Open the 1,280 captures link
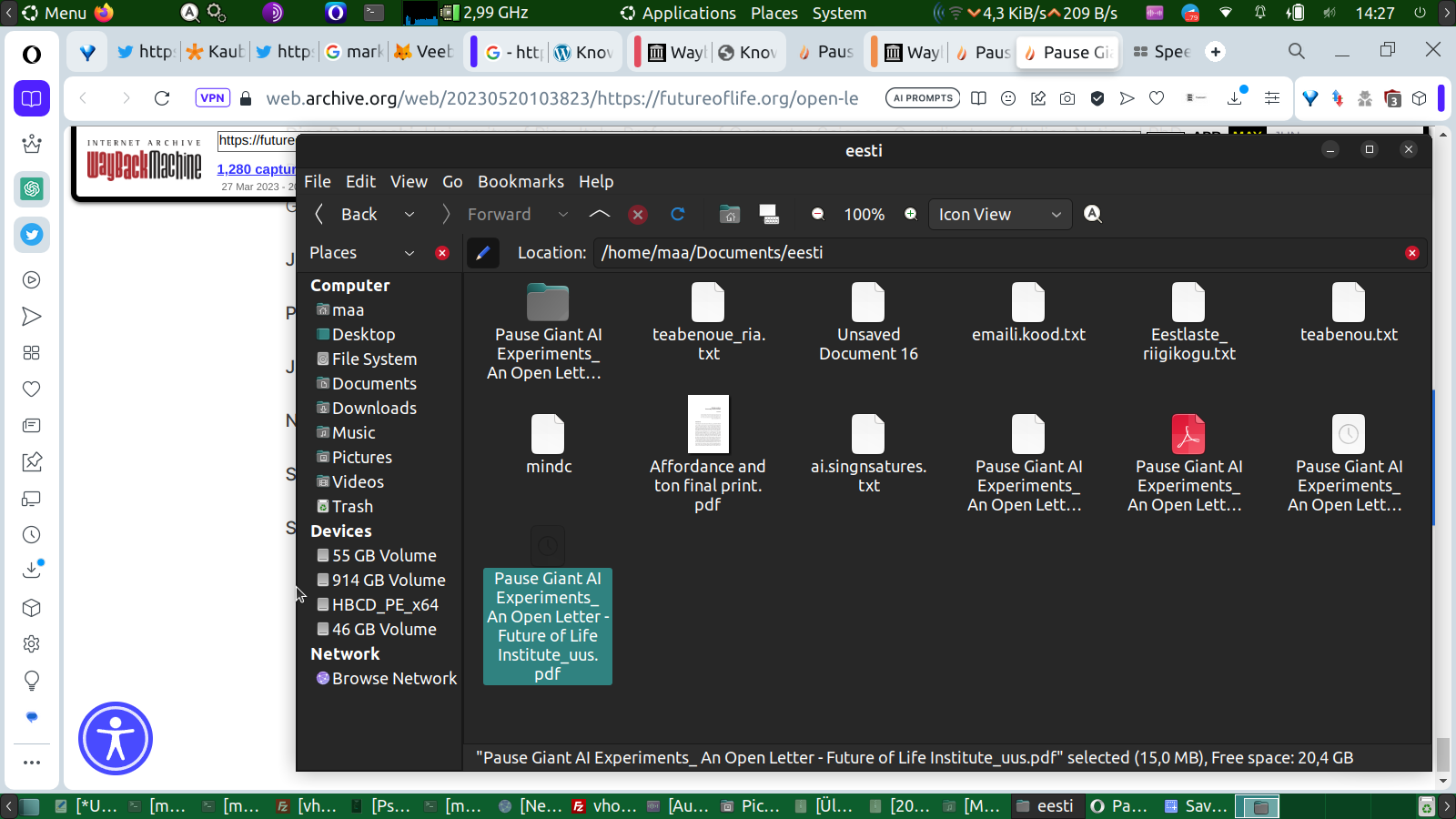This screenshot has width=1456, height=819. 257,169
